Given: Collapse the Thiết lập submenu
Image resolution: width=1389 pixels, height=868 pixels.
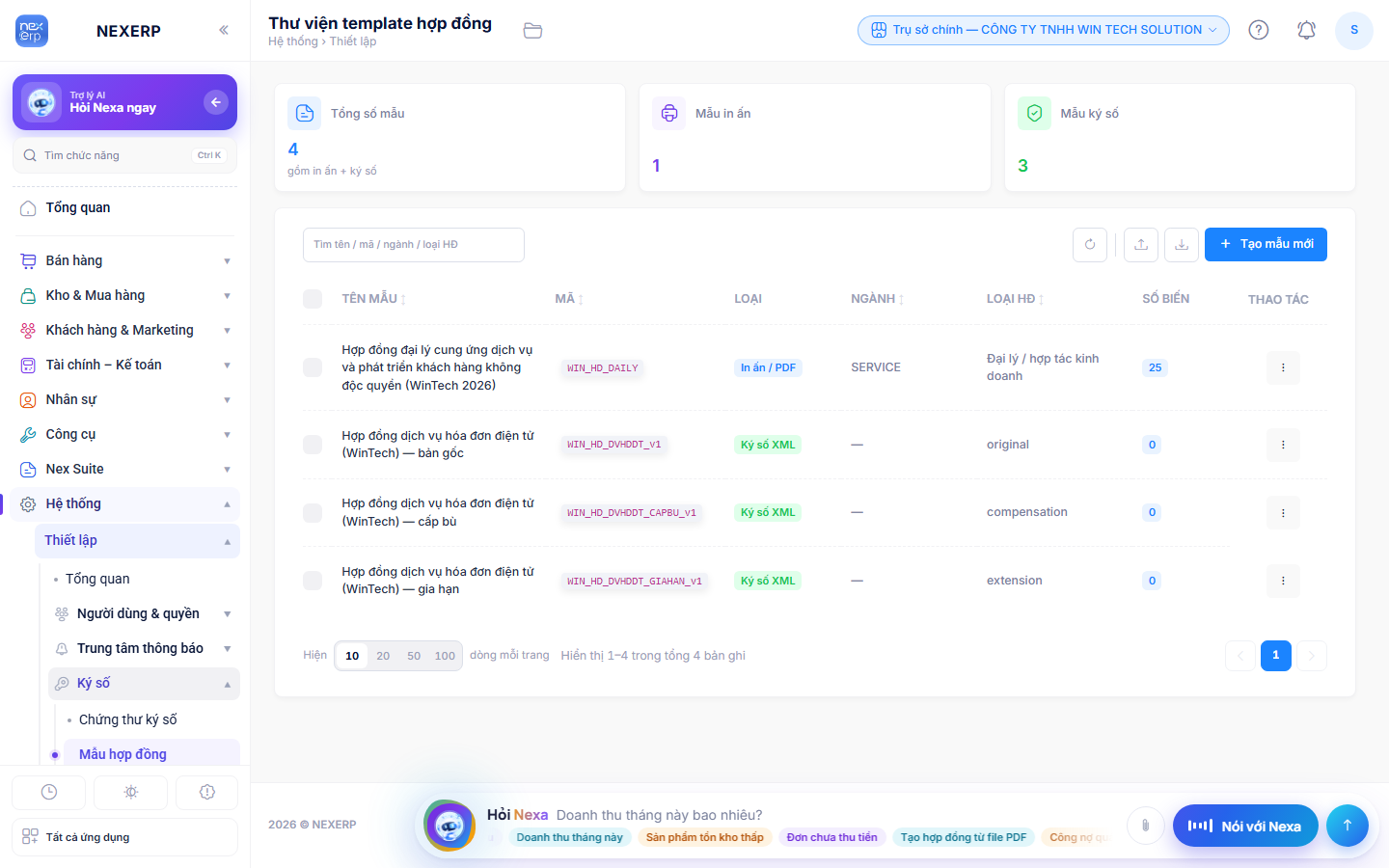Looking at the screenshot, I should click(x=137, y=540).
